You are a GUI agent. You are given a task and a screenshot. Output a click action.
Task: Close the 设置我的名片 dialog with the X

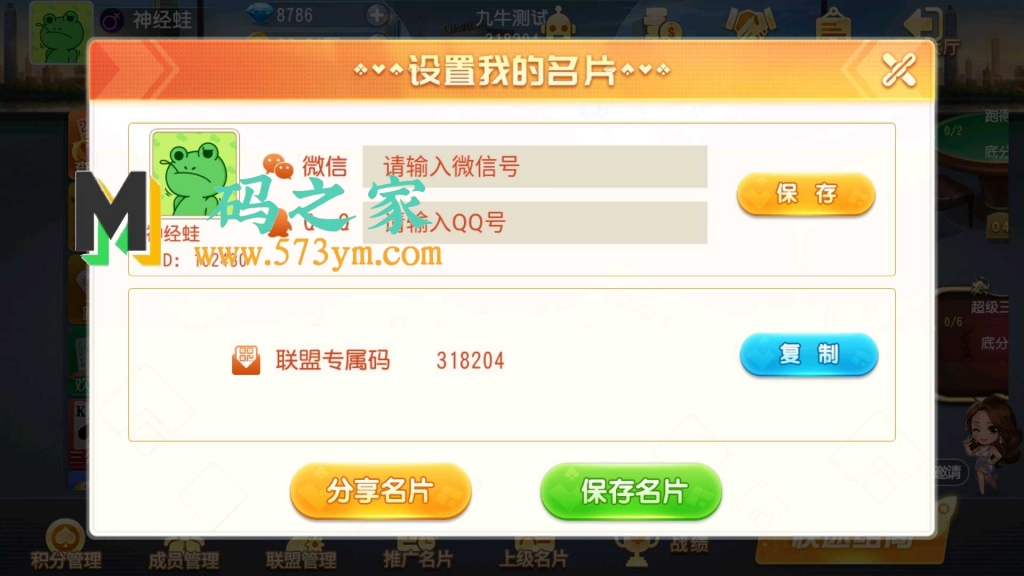coord(899,70)
